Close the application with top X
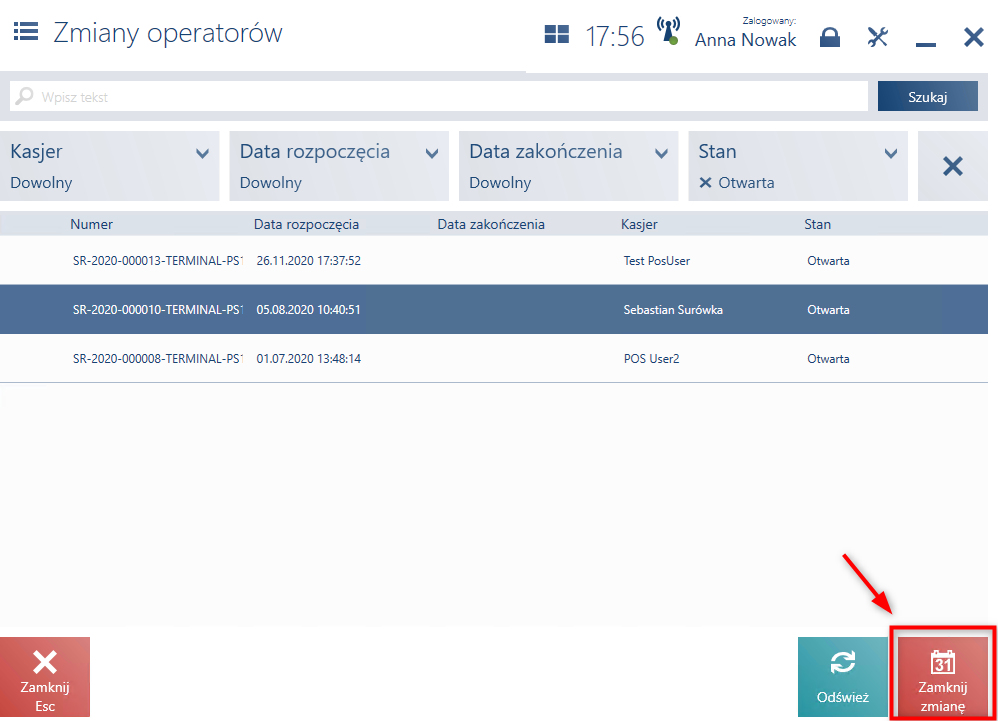 coord(974,38)
